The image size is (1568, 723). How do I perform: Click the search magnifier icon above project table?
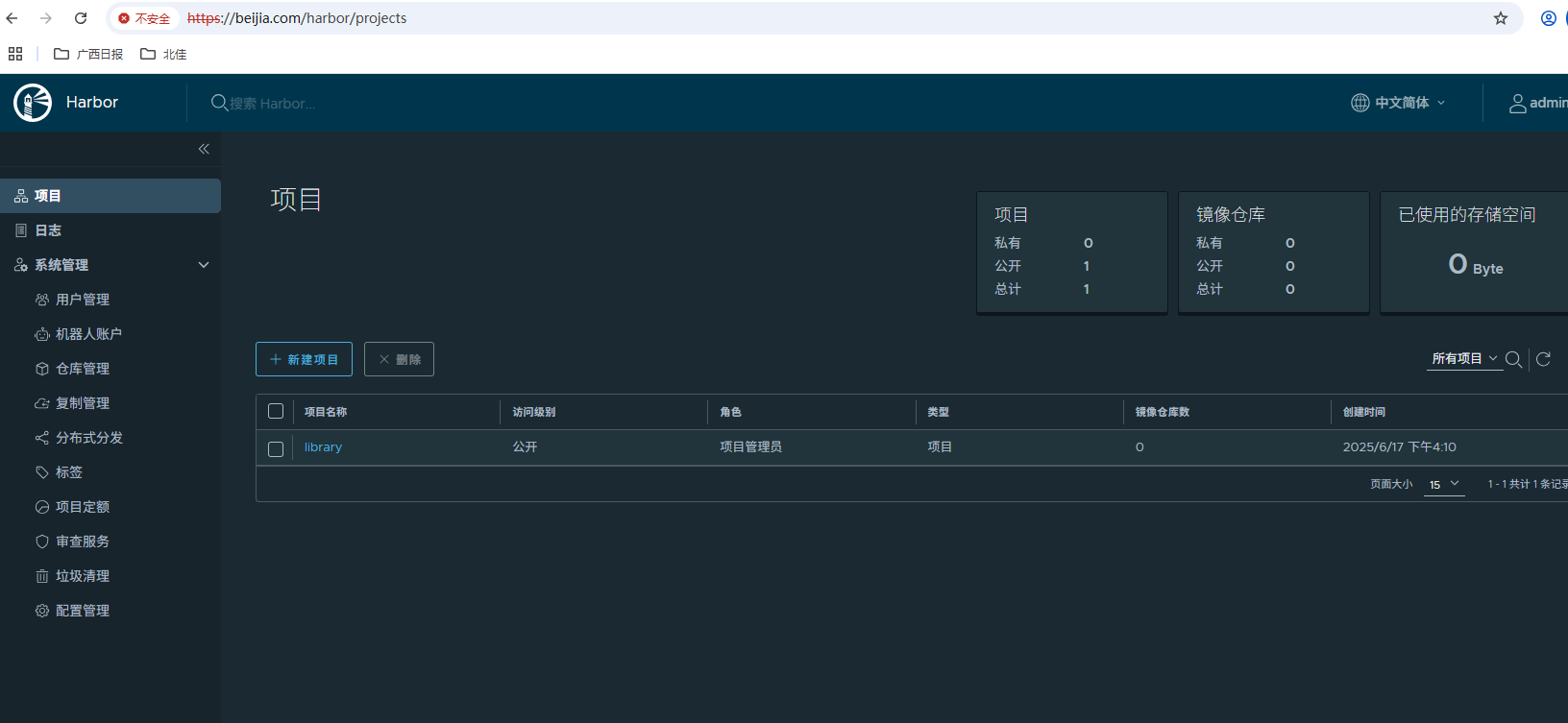(x=1513, y=359)
